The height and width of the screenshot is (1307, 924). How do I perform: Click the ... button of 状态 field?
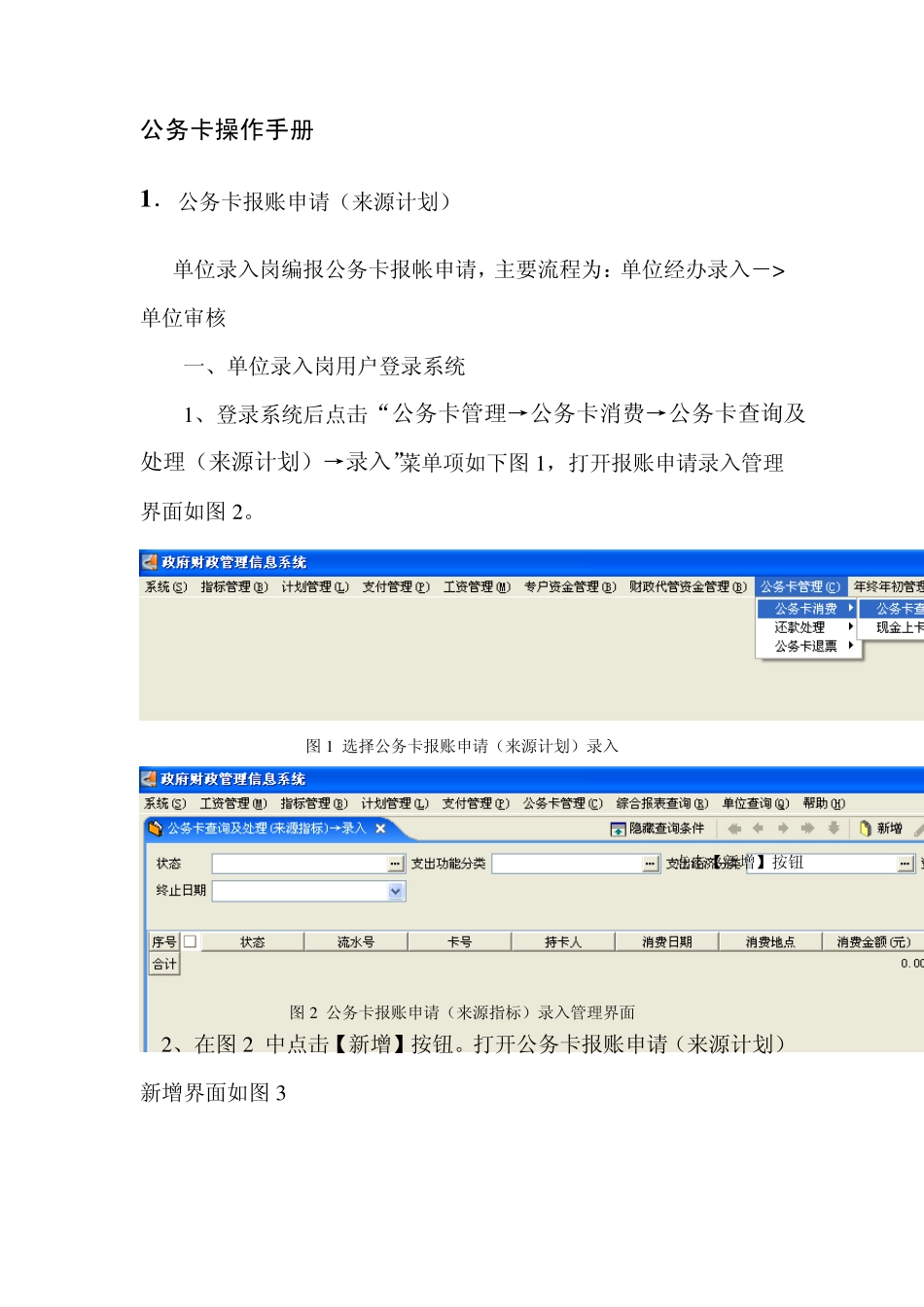click(x=395, y=864)
